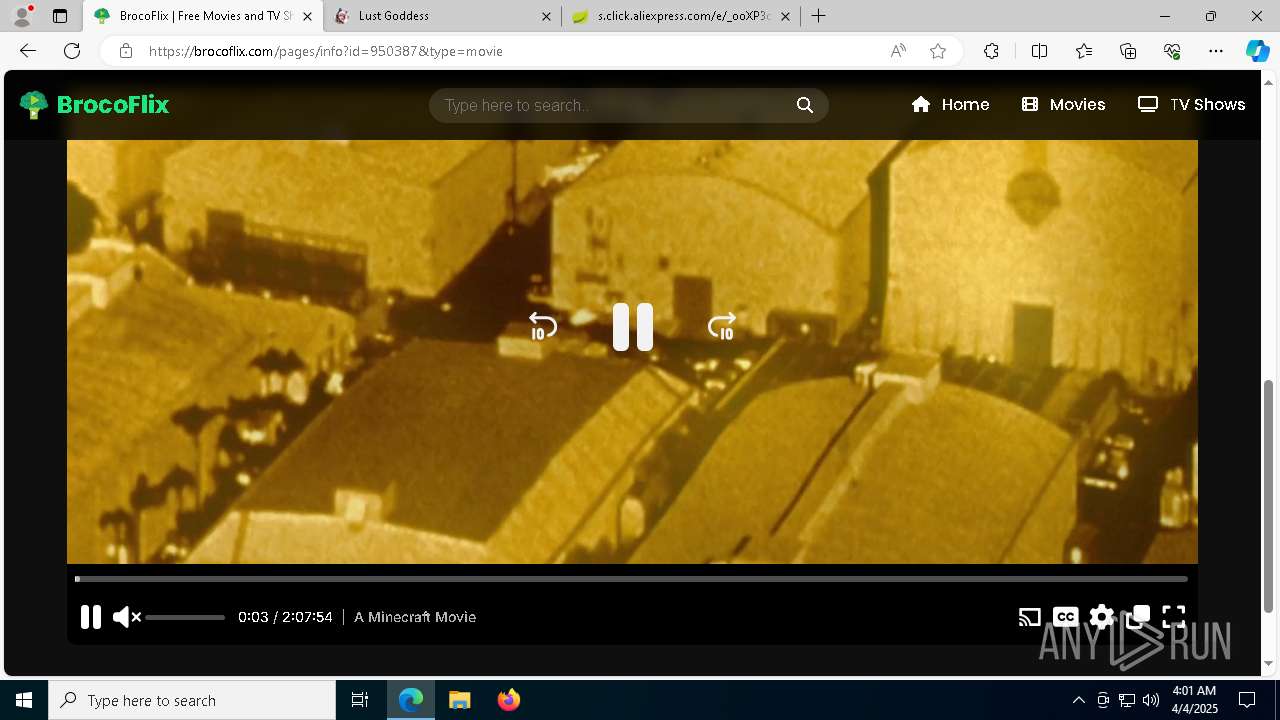Open Browser essentials
Viewport: 1280px width, 720px height.
pyautogui.click(x=1172, y=51)
